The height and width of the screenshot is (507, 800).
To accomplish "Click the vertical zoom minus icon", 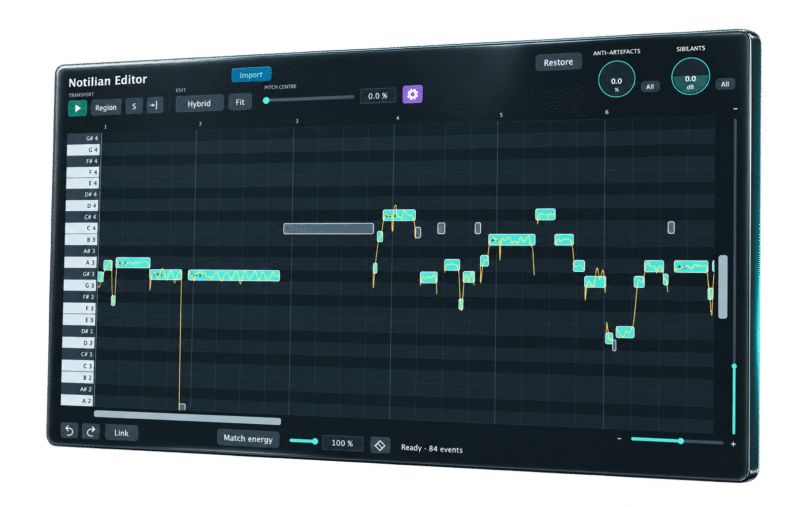I will pos(735,109).
